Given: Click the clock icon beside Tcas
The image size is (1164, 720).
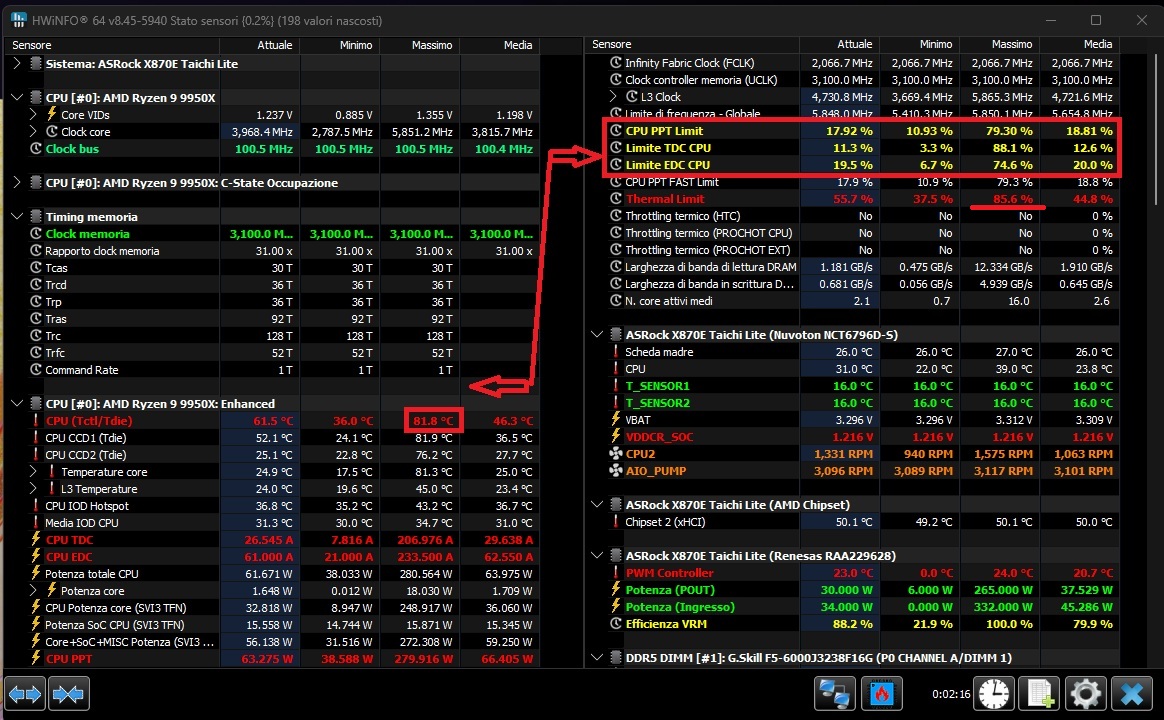Looking at the screenshot, I should click(36, 267).
